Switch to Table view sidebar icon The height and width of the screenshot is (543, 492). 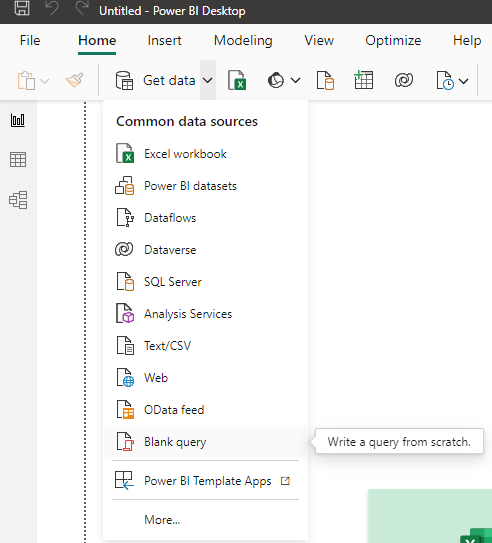(x=18, y=160)
